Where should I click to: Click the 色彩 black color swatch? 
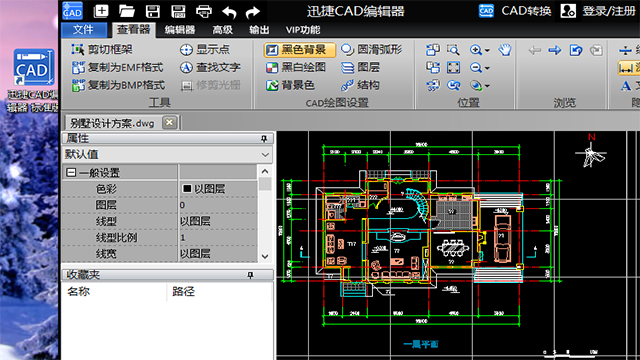pyautogui.click(x=187, y=189)
